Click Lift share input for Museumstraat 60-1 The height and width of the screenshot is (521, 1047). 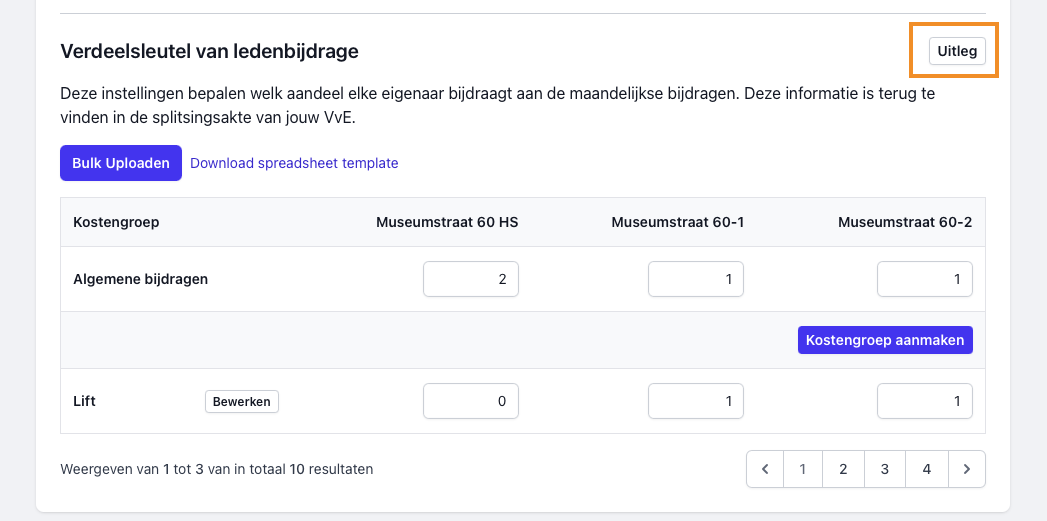point(696,401)
